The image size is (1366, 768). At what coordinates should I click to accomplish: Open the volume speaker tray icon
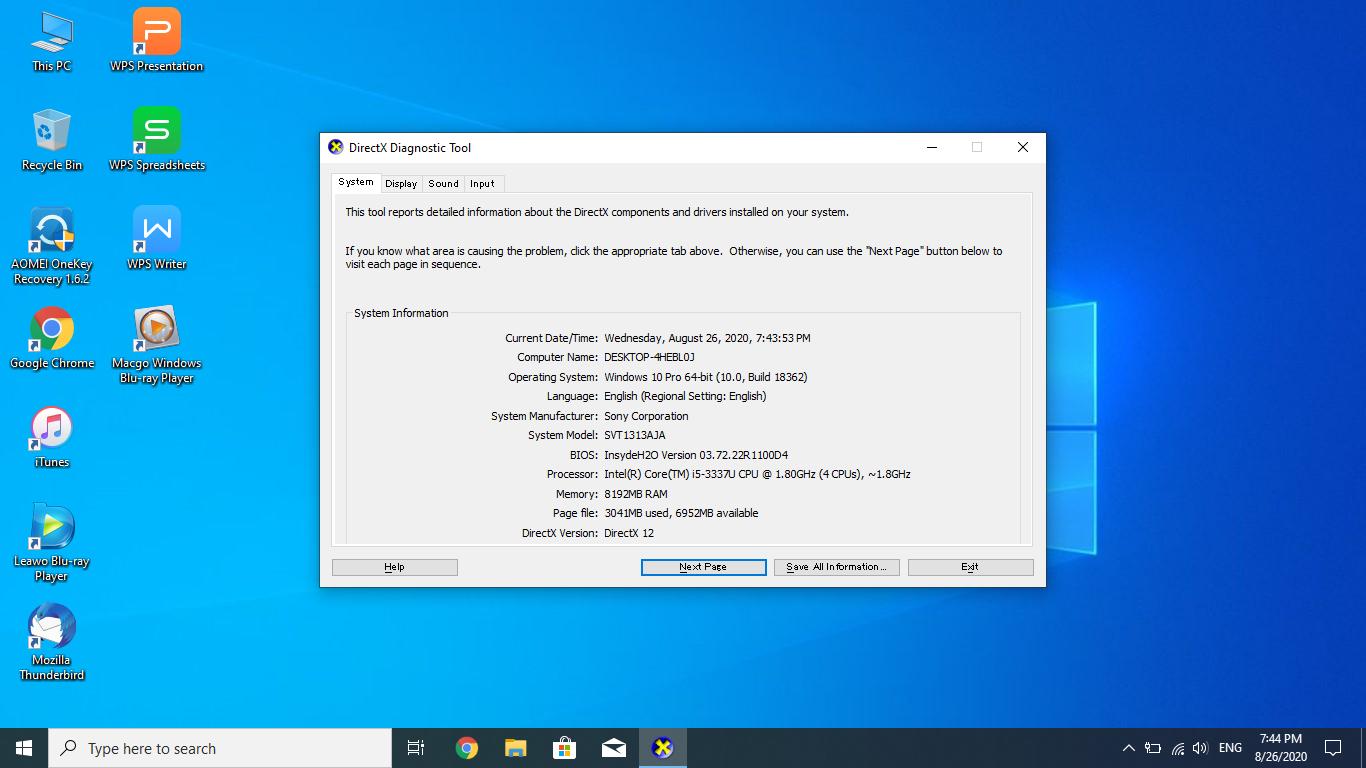pos(1201,748)
